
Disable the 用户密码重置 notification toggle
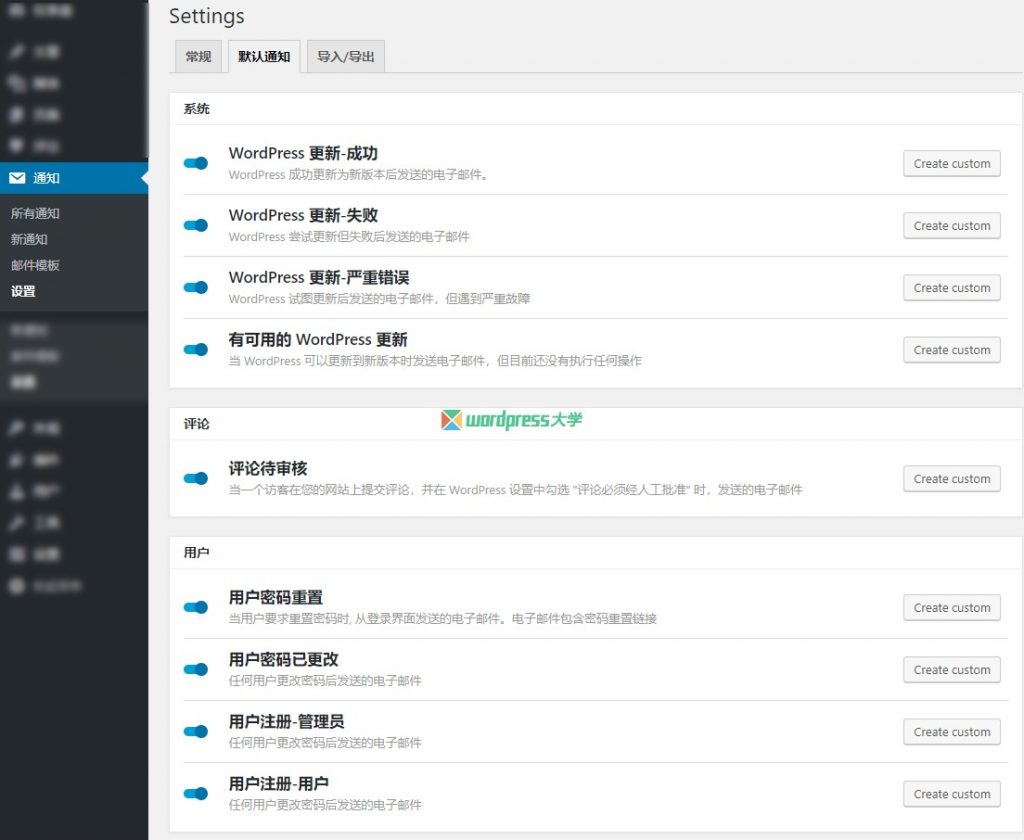195,607
